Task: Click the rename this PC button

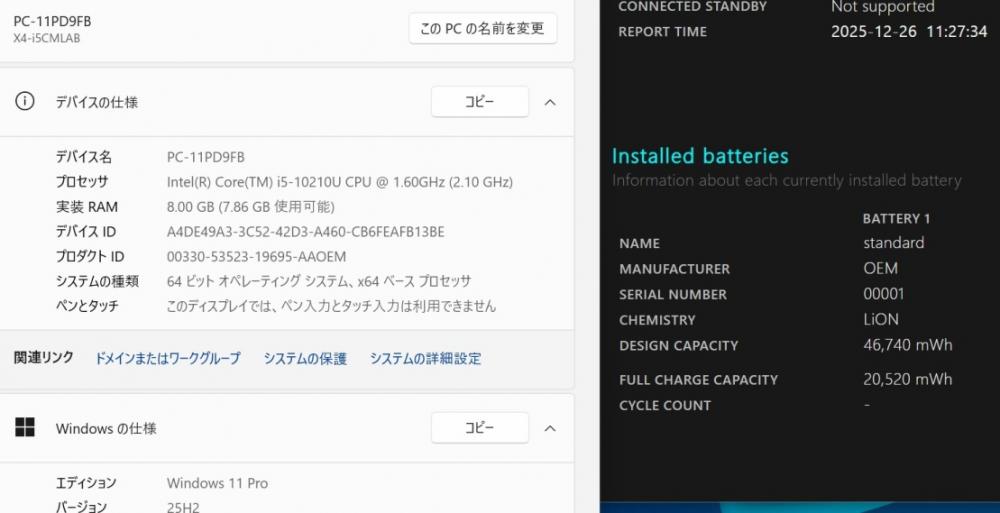Action: coord(483,29)
